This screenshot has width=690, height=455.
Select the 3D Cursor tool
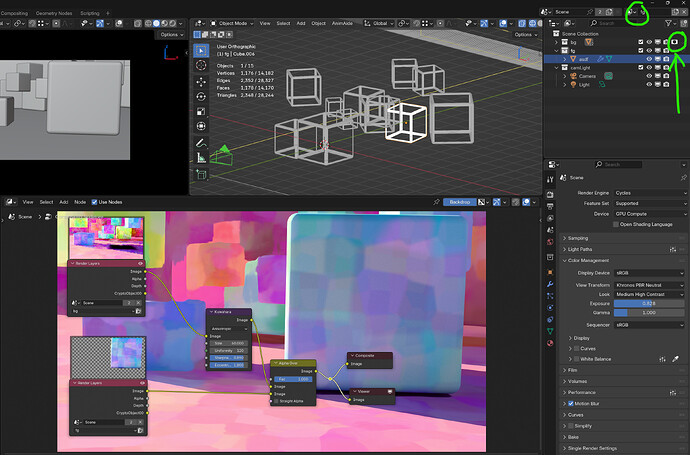coord(201,66)
